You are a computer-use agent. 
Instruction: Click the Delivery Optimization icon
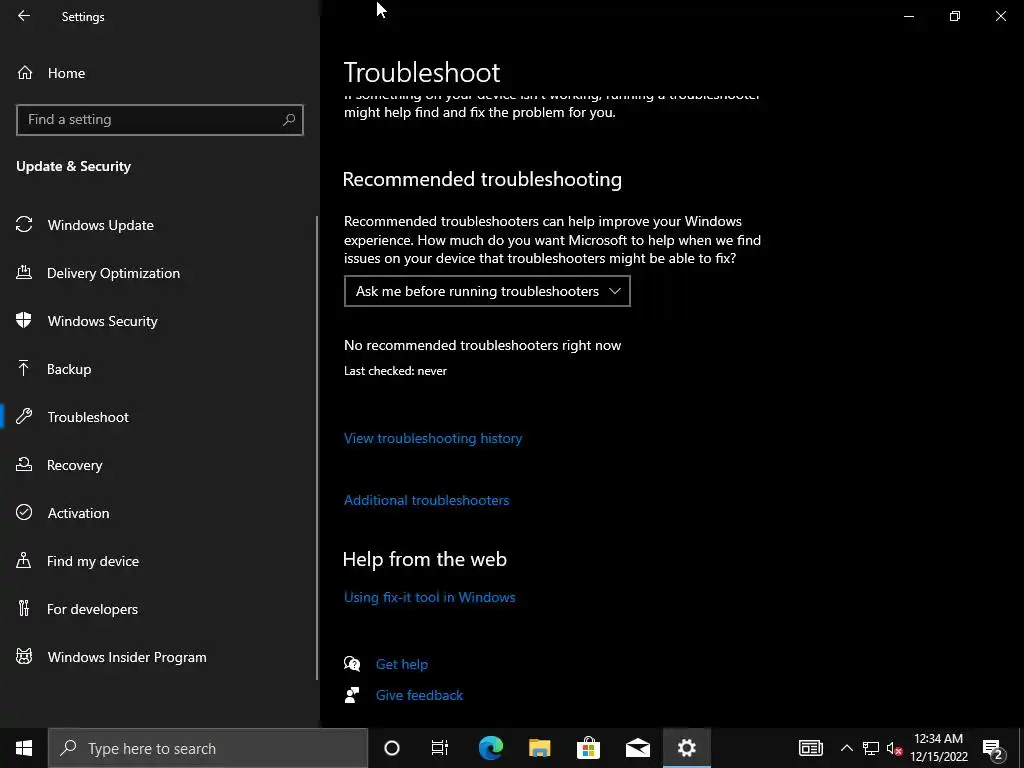coord(24,272)
